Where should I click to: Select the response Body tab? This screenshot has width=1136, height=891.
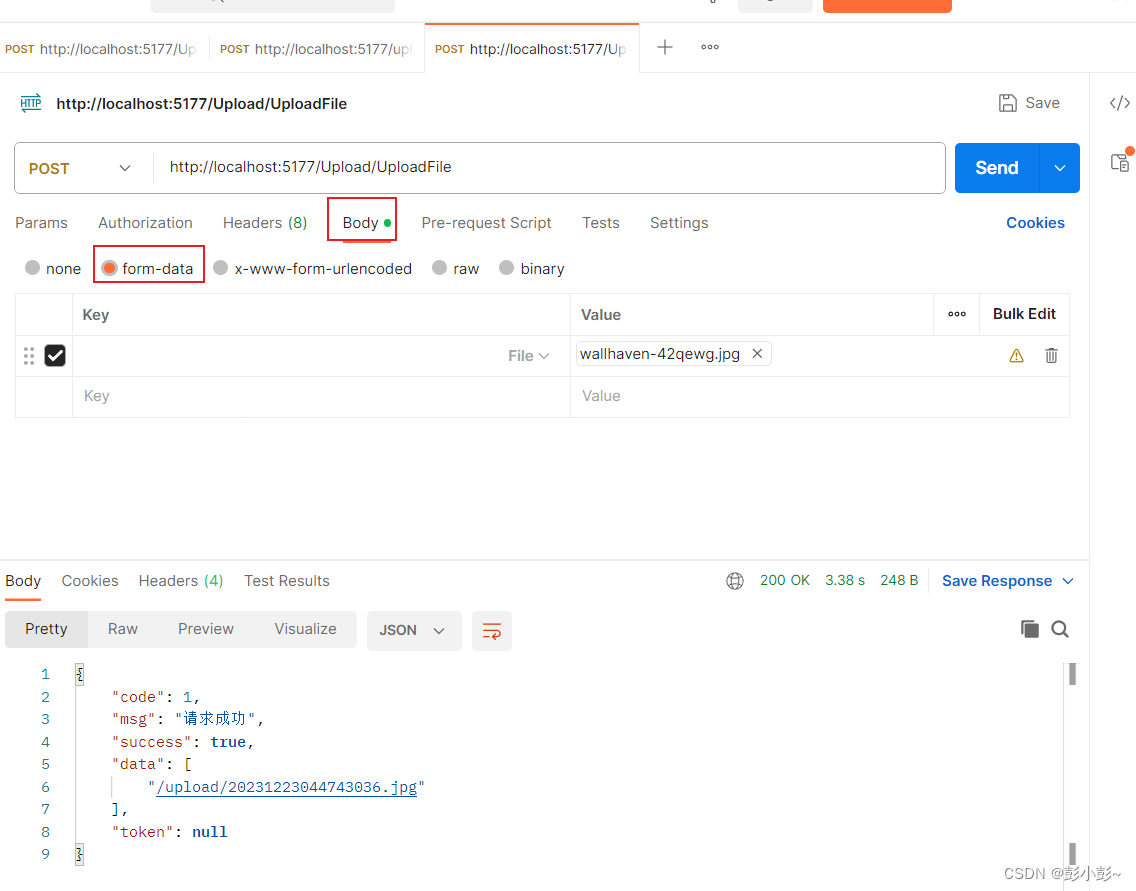[x=23, y=581]
